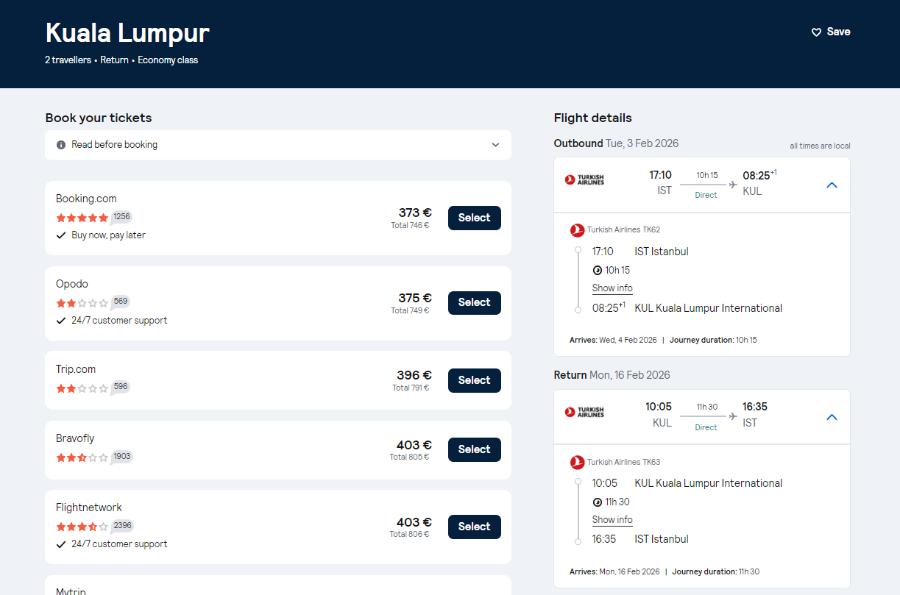This screenshot has width=900, height=595.
Task: Open Show info for the return flight
Action: [x=612, y=520]
